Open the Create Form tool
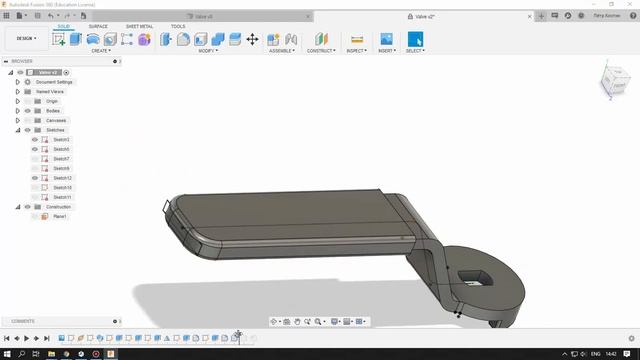This screenshot has height=360, width=640. coord(144,39)
